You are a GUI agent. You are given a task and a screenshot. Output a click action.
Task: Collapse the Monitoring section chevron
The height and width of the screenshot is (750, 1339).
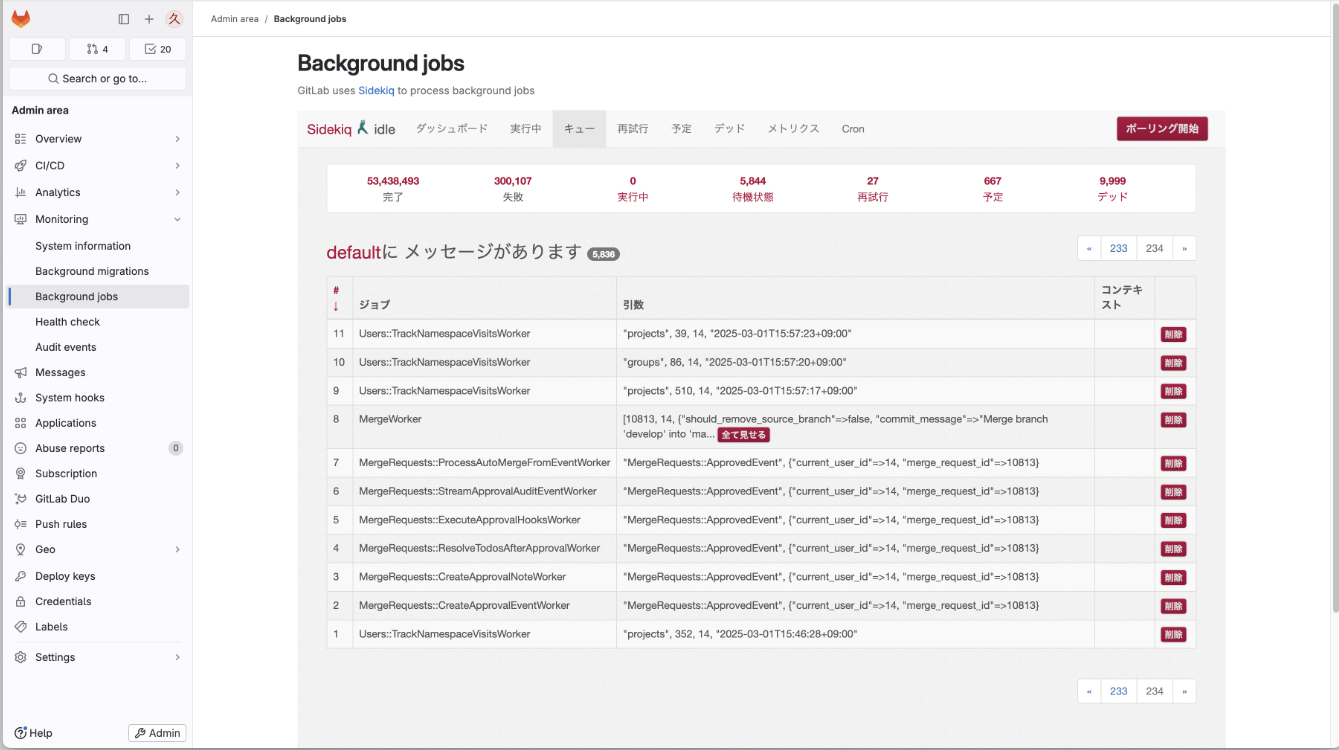[177, 219]
